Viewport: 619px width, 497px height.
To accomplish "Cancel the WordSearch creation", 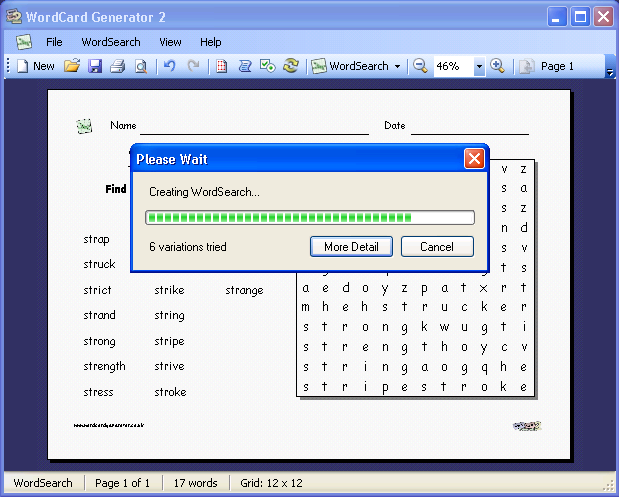I will [x=437, y=247].
